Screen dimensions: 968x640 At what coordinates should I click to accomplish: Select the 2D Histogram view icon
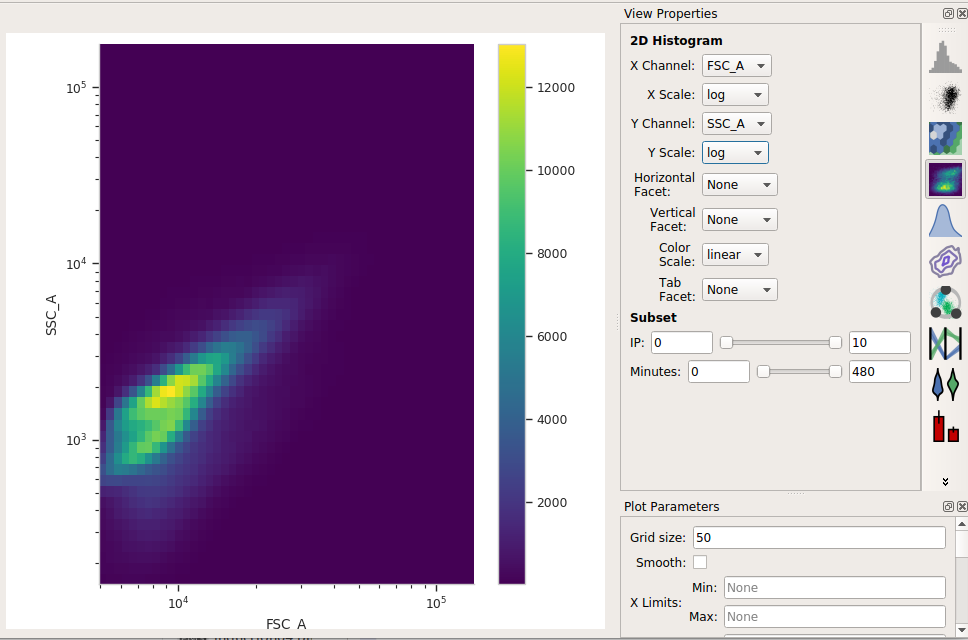(945, 179)
